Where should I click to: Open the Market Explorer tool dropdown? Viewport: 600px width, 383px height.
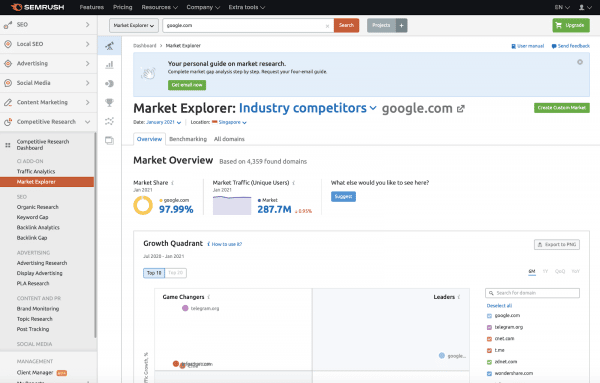134,26
